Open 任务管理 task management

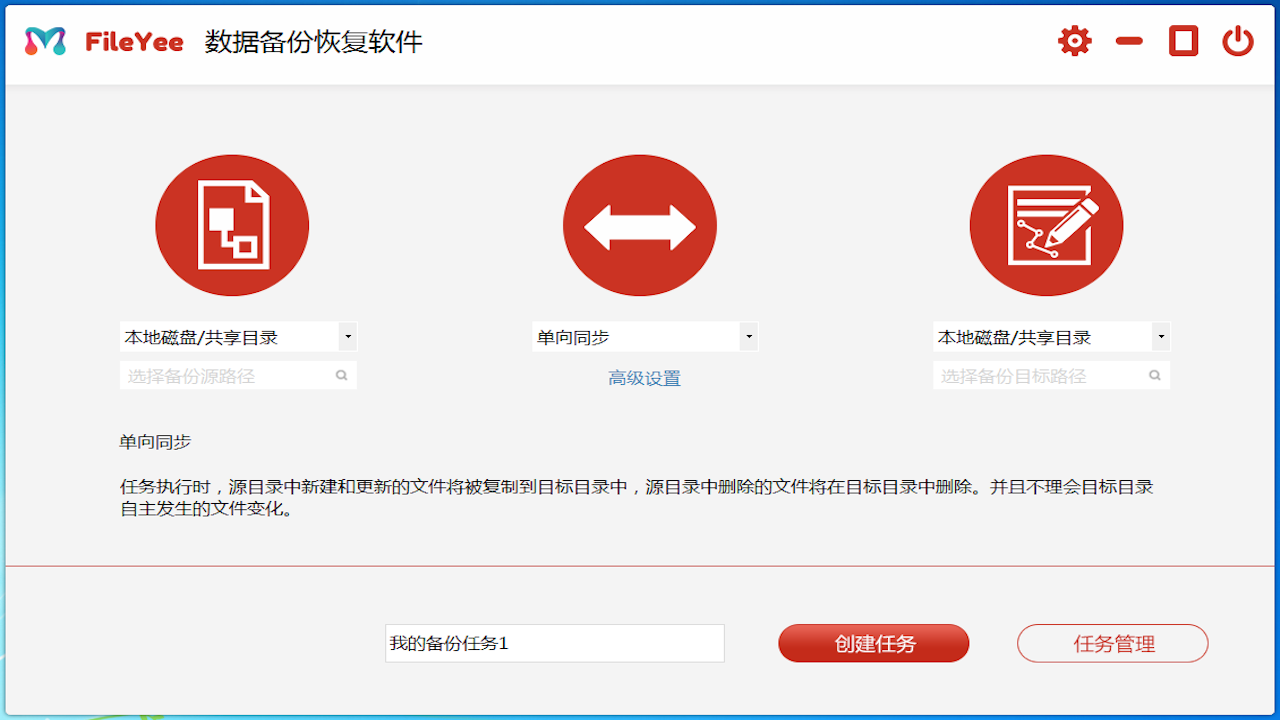pos(1112,643)
